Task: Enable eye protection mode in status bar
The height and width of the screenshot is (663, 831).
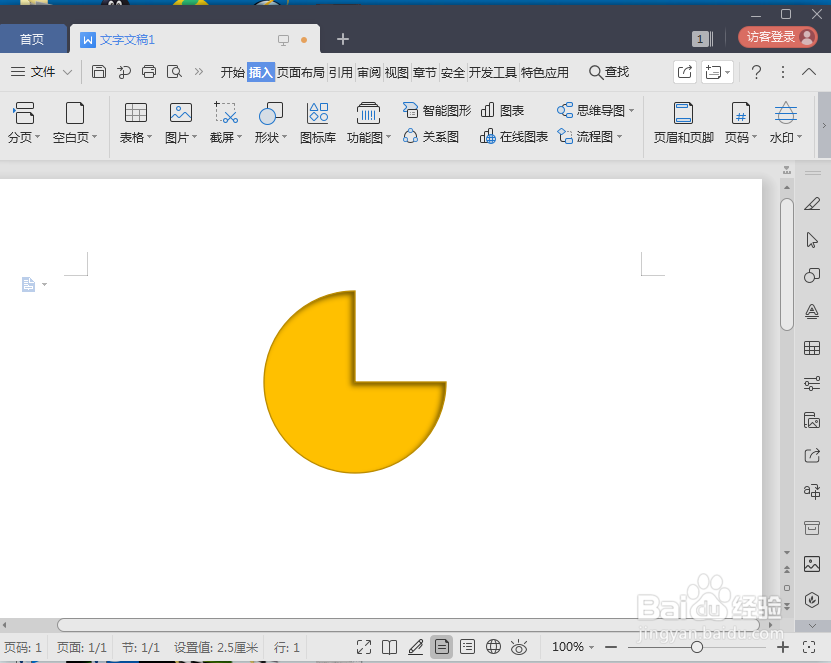Action: [x=519, y=647]
